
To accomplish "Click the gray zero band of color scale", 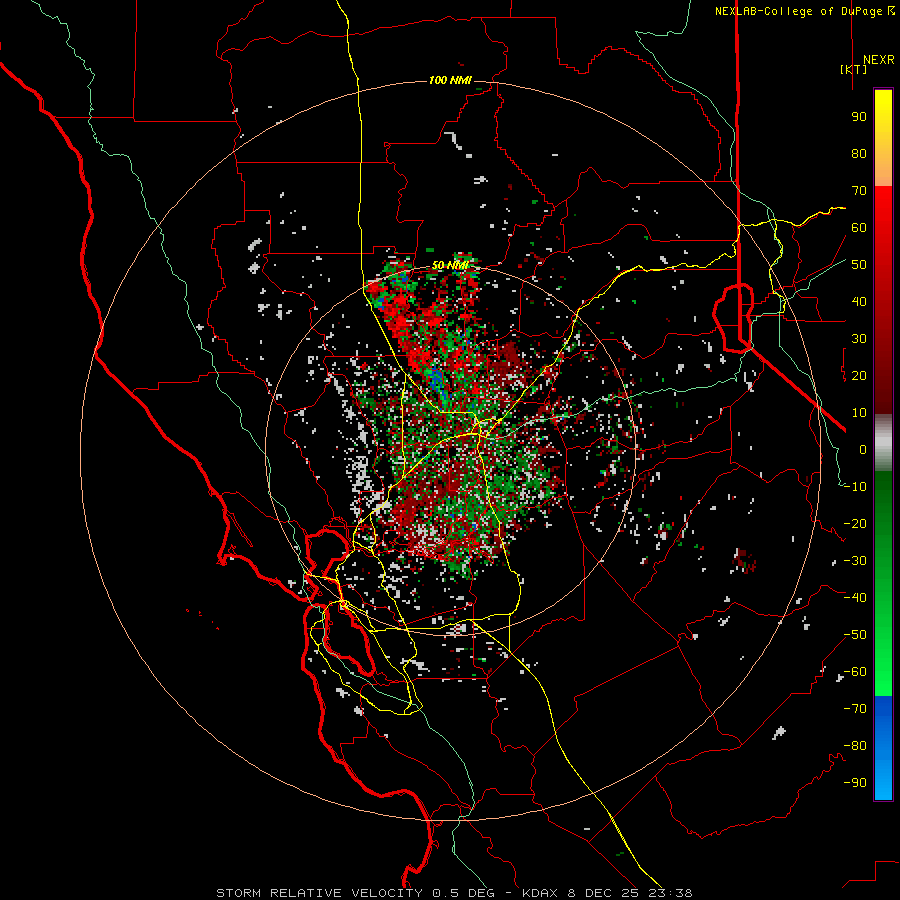I will pyautogui.click(x=883, y=443).
